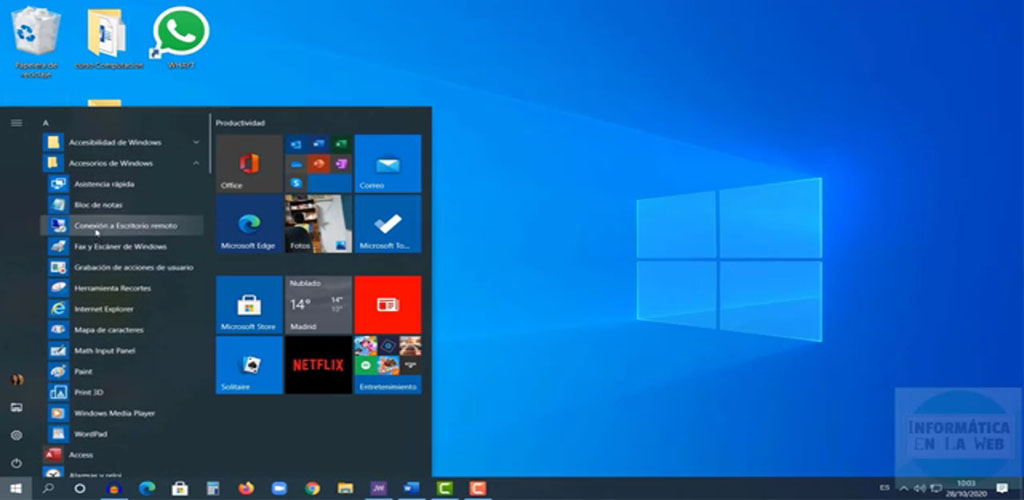
Task: Open the Correo mail tile
Action: point(388,163)
